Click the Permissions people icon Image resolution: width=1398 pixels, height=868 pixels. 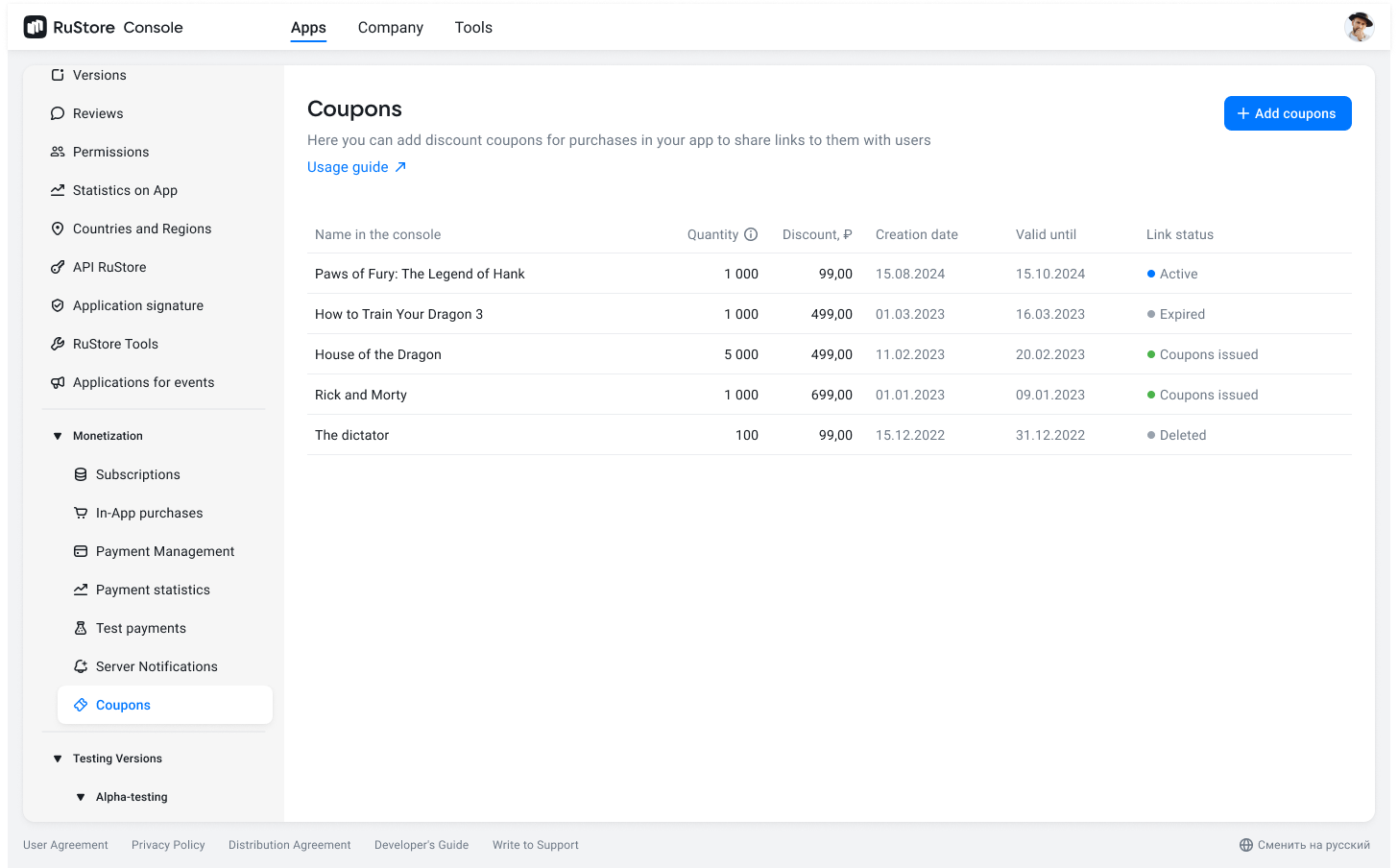point(58,152)
